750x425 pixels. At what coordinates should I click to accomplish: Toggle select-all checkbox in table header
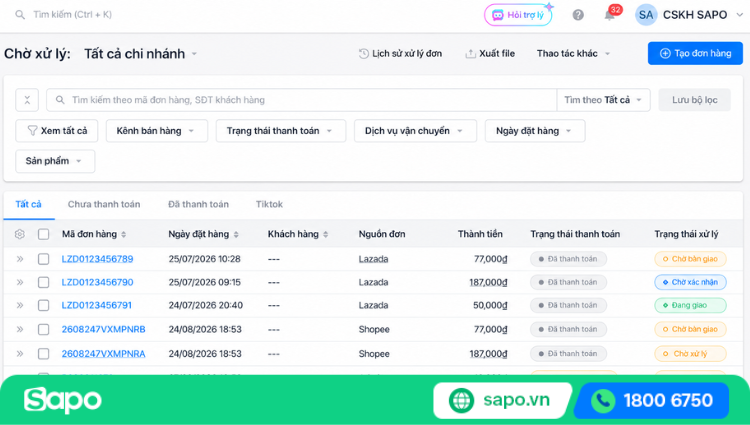[44, 234]
